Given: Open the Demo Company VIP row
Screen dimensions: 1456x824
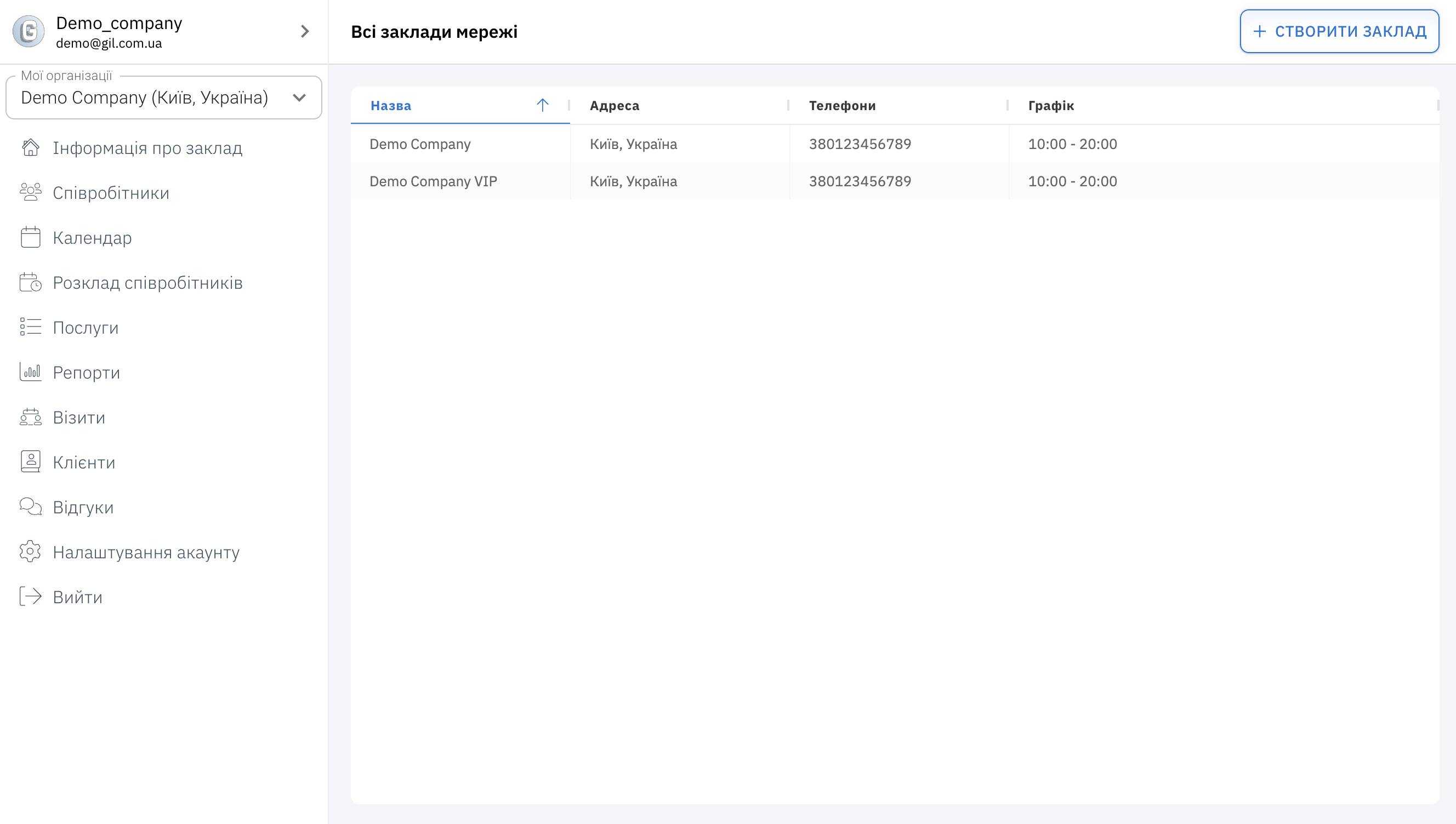Looking at the screenshot, I should click(x=433, y=182).
